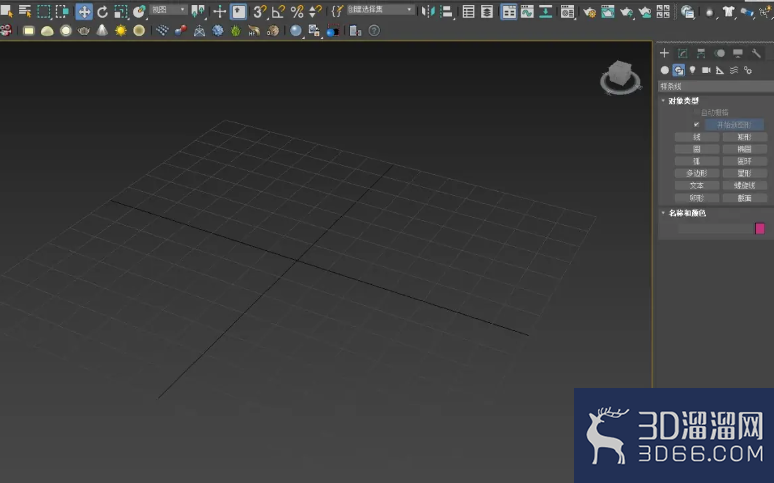The height and width of the screenshot is (483, 774).
Task: Switch to the Utilities wrench tab
Action: point(756,53)
